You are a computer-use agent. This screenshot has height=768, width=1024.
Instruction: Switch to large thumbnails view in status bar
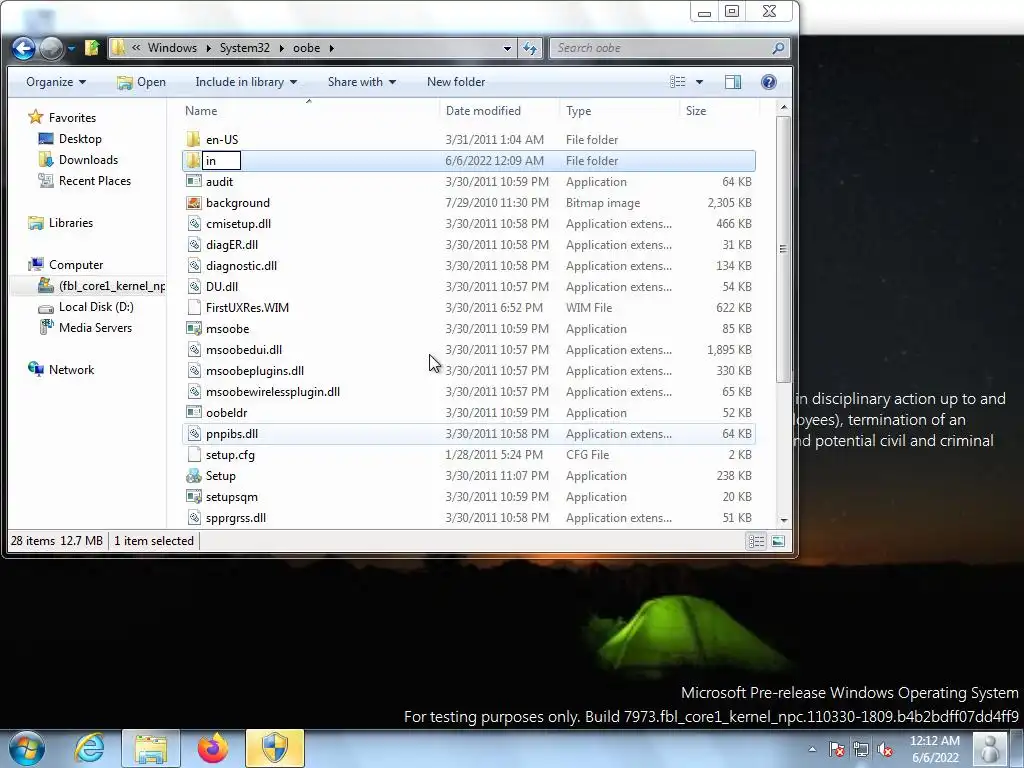778,541
